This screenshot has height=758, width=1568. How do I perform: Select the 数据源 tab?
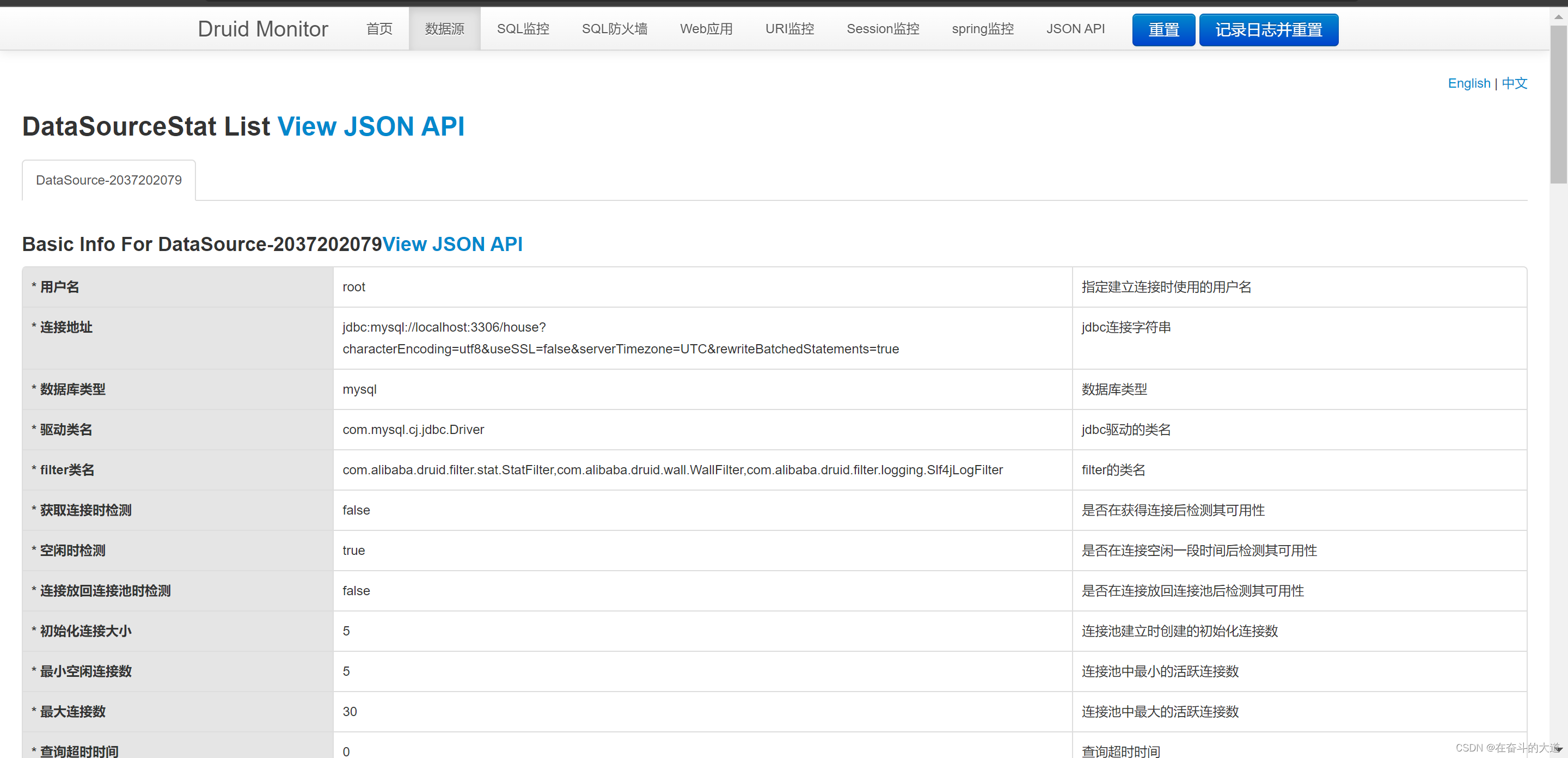click(x=444, y=29)
